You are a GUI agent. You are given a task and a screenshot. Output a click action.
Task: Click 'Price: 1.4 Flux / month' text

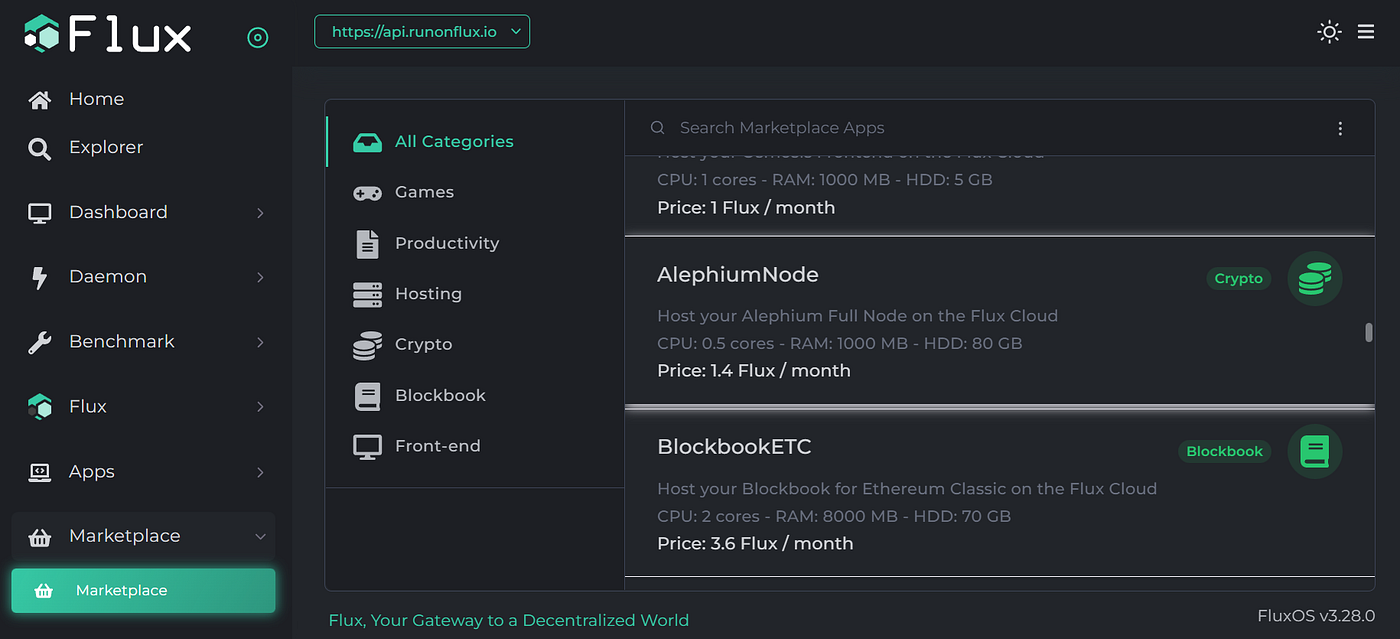[x=754, y=370]
